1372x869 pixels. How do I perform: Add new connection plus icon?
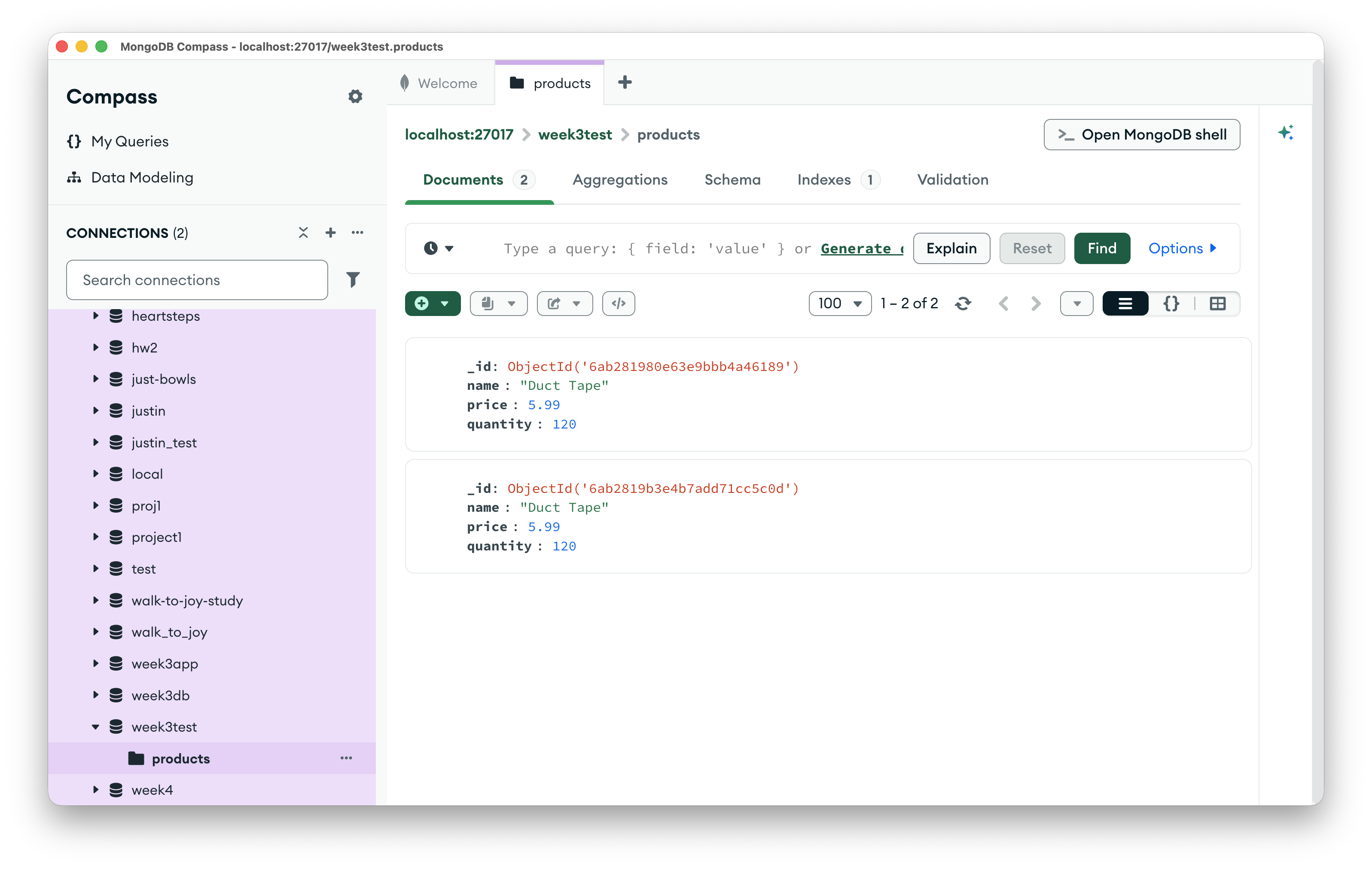(x=330, y=232)
